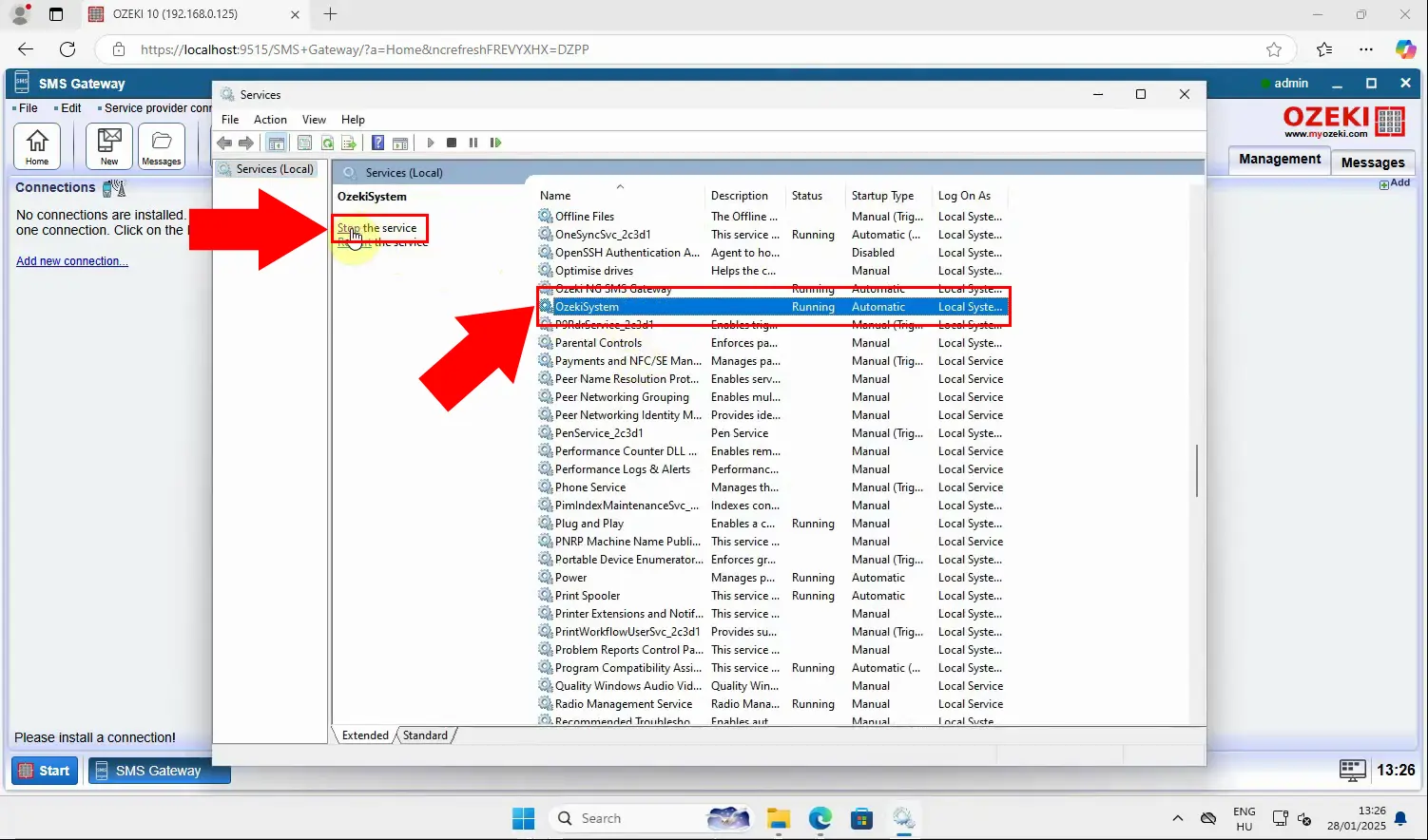Switch to Messages tab in SMS Gateway

click(1373, 162)
